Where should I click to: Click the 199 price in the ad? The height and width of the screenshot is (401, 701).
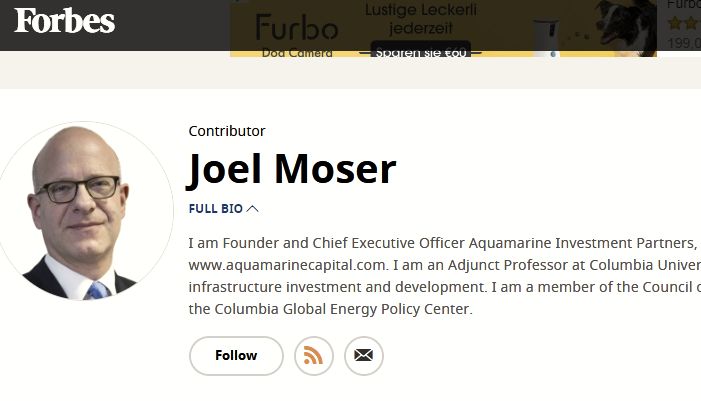684,43
